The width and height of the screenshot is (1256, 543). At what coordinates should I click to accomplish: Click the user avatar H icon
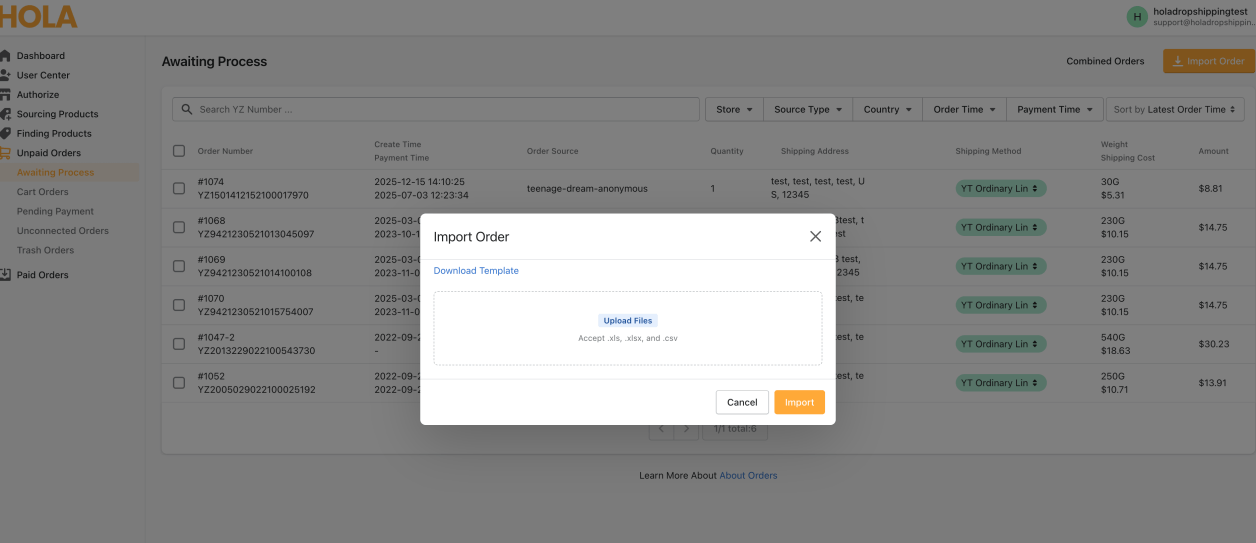point(1137,16)
